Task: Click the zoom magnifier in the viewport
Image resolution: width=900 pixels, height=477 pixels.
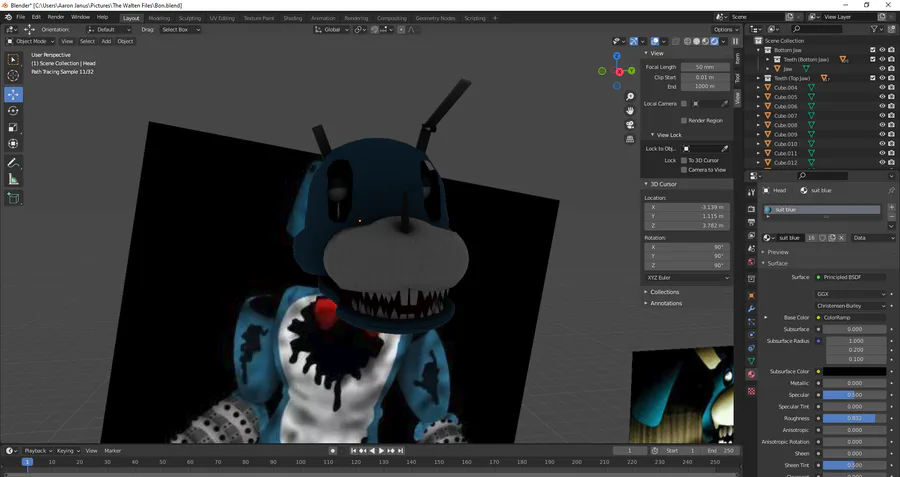Action: pyautogui.click(x=630, y=96)
